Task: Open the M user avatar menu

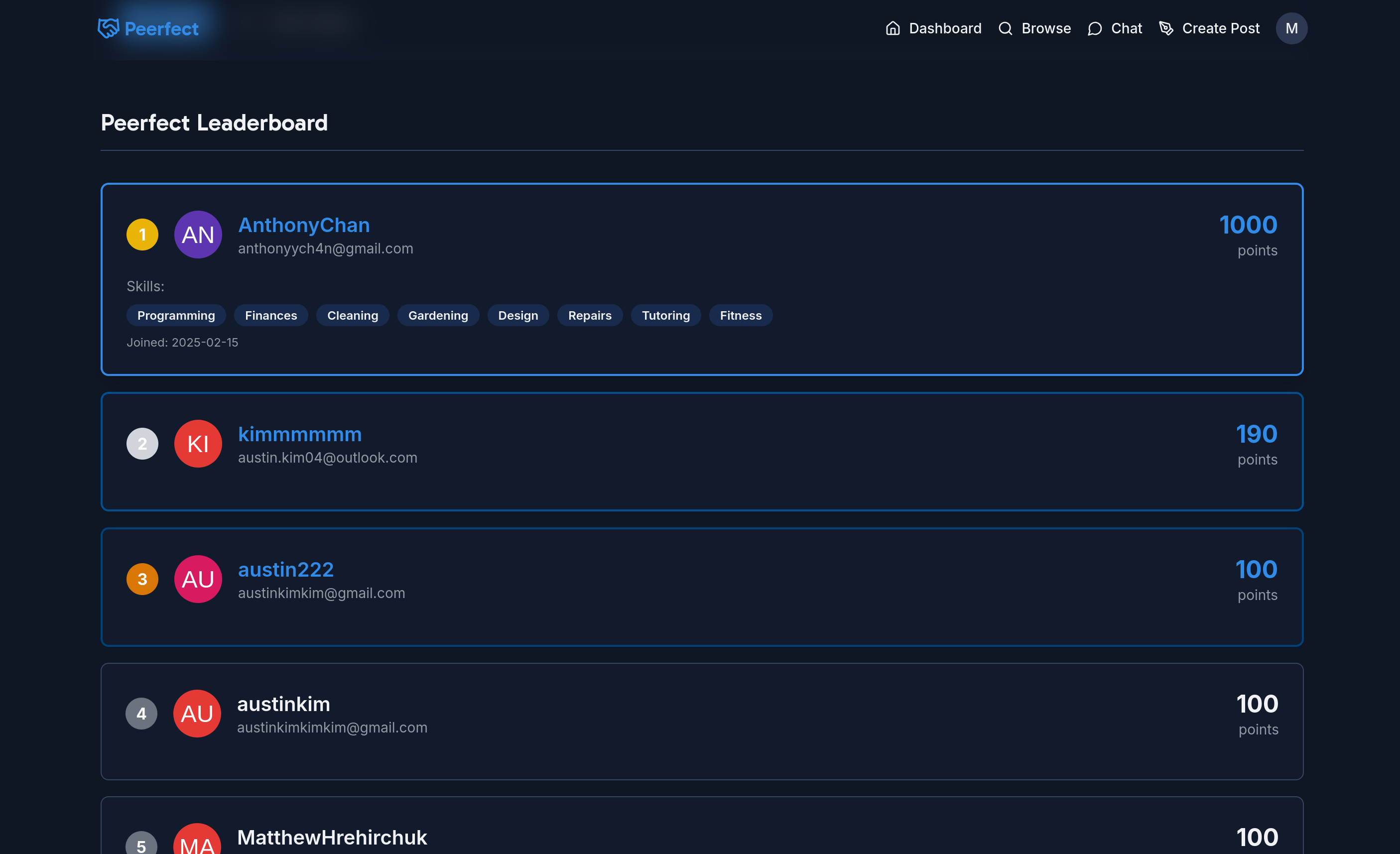Action: (x=1291, y=28)
